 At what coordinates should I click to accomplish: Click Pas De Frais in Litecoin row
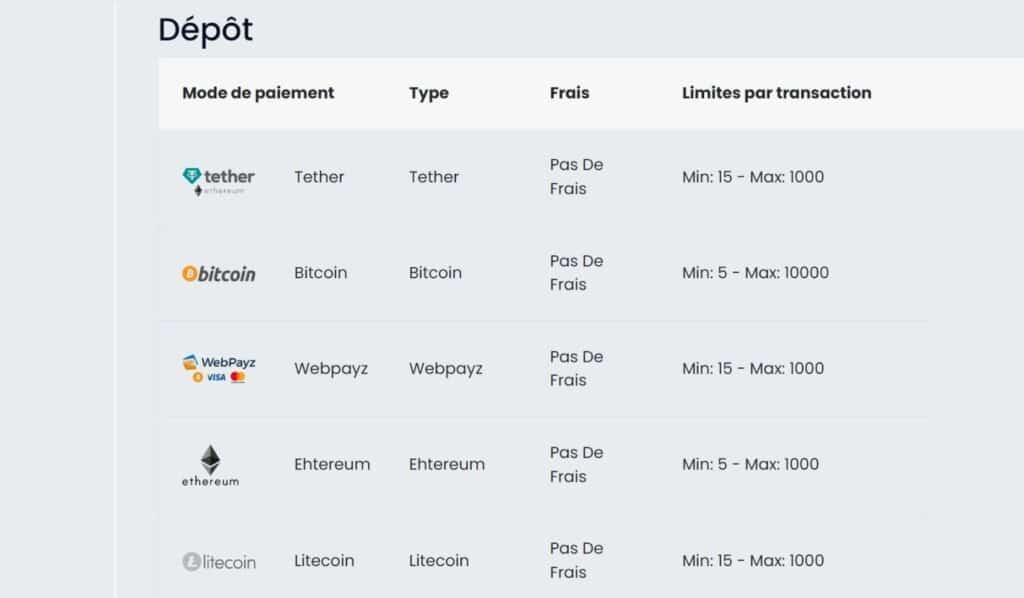point(576,560)
